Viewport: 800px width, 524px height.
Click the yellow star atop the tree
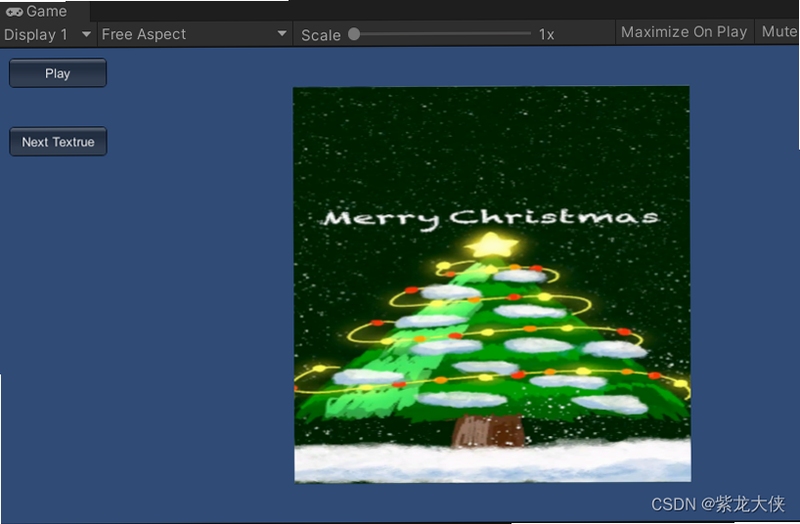pyautogui.click(x=491, y=244)
